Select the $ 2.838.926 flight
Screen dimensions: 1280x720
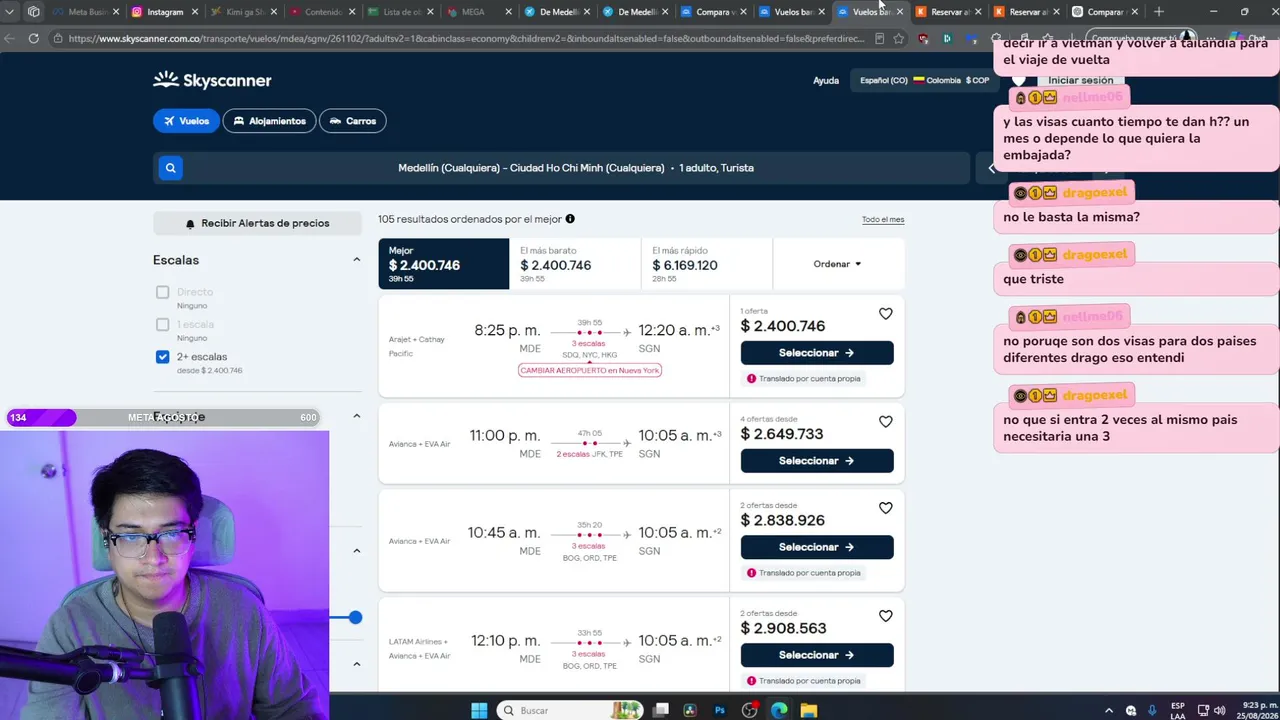click(816, 547)
